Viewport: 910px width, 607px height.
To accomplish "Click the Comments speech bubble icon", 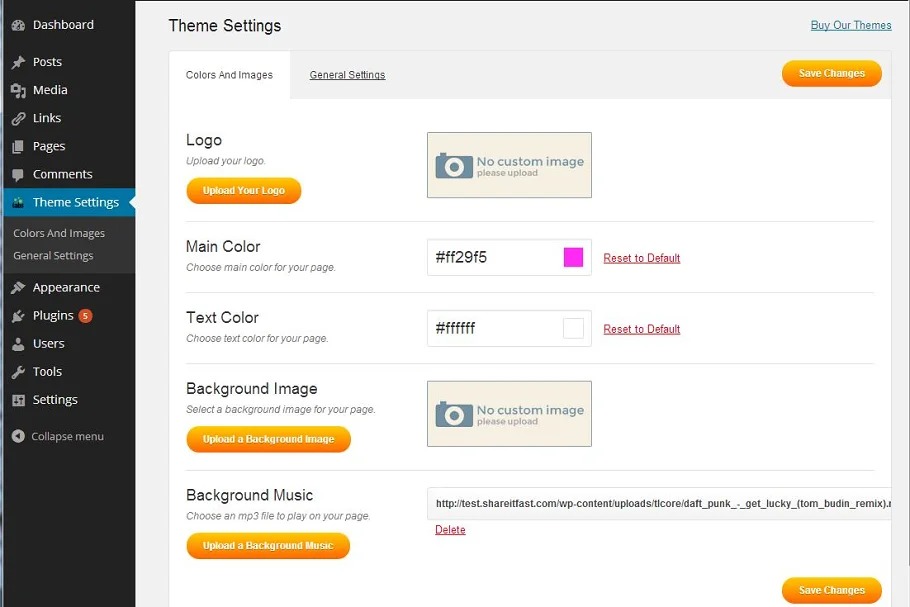I will click(x=18, y=174).
